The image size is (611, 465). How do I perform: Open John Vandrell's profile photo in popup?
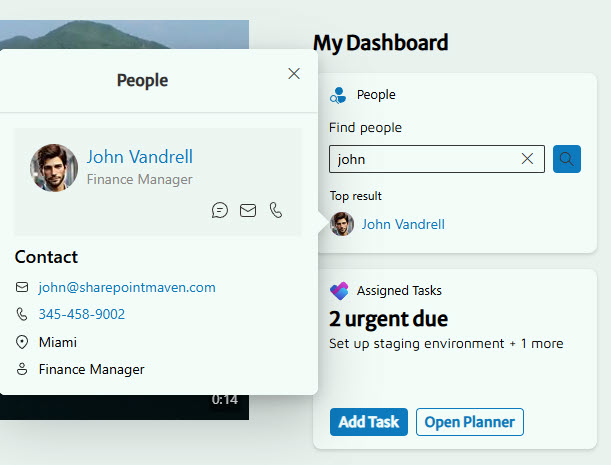pos(54,167)
